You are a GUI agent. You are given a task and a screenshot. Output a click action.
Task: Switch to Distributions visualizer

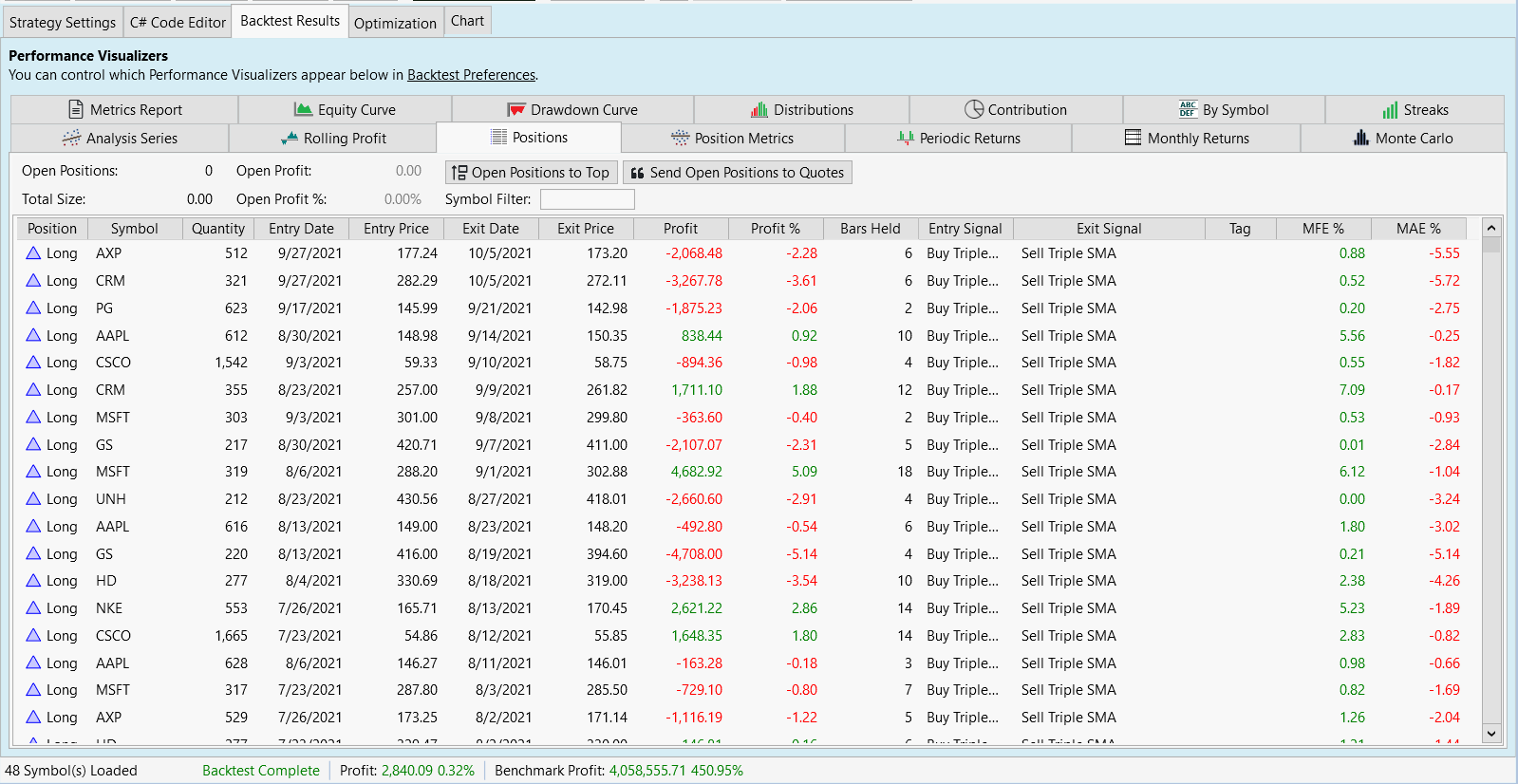(x=801, y=110)
